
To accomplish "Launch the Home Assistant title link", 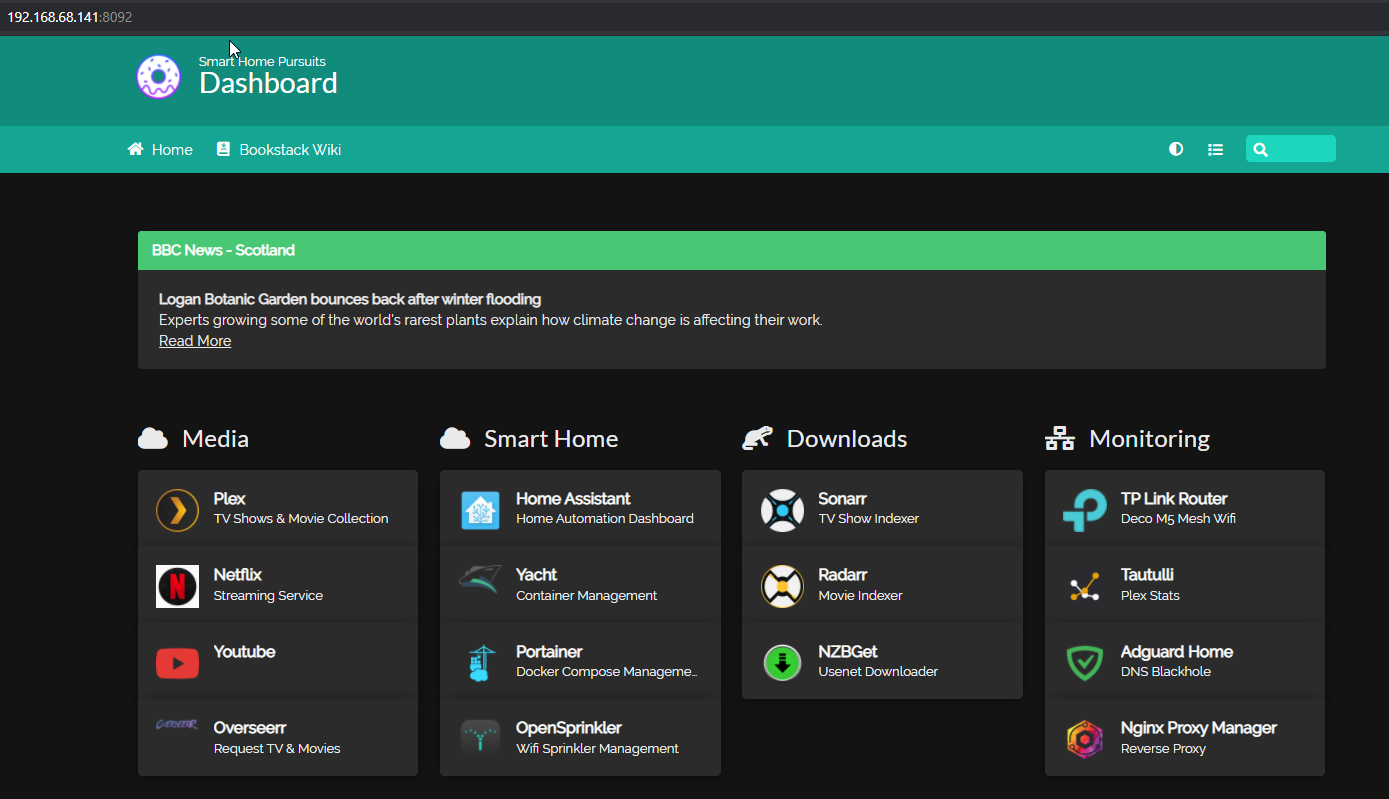I will (x=573, y=498).
